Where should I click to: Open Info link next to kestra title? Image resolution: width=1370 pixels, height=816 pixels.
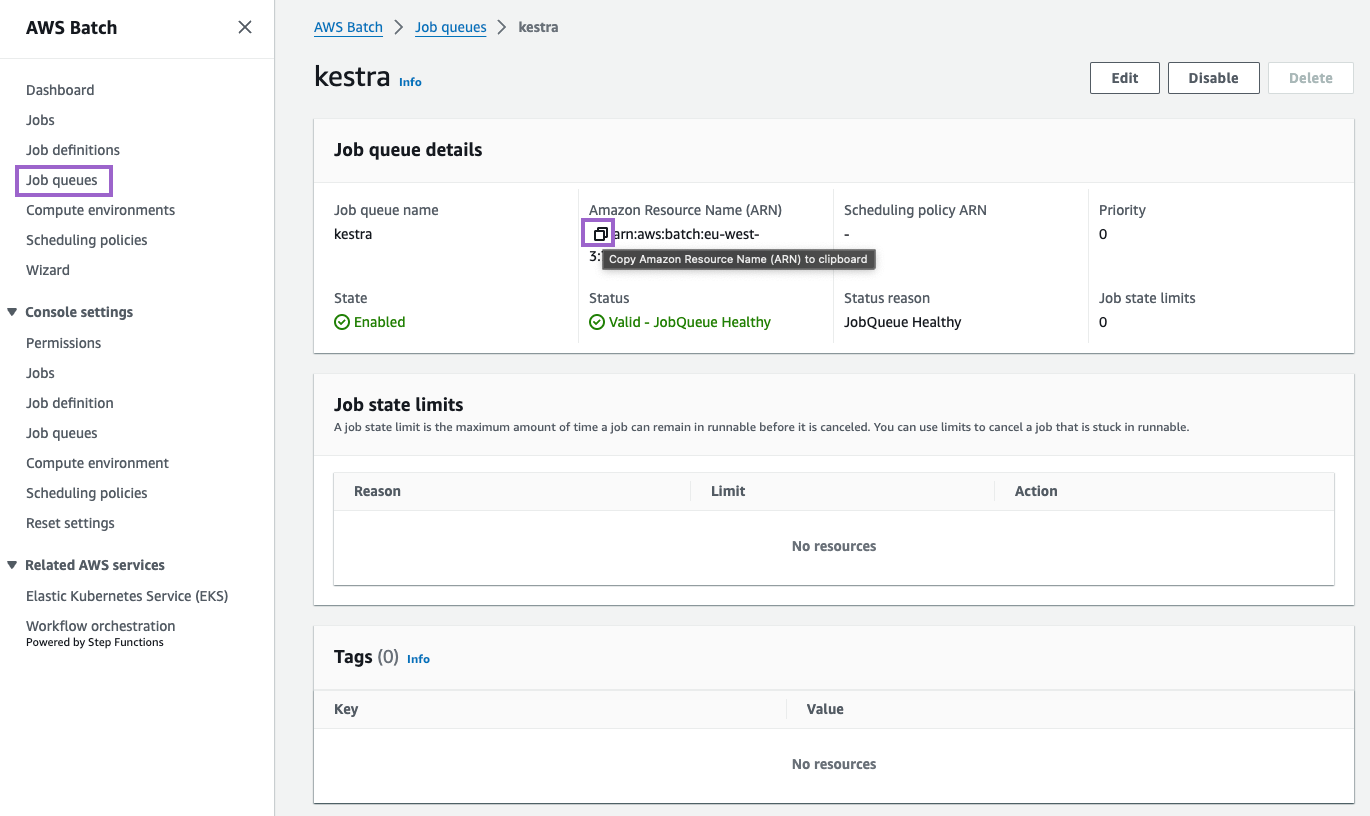[x=410, y=82]
